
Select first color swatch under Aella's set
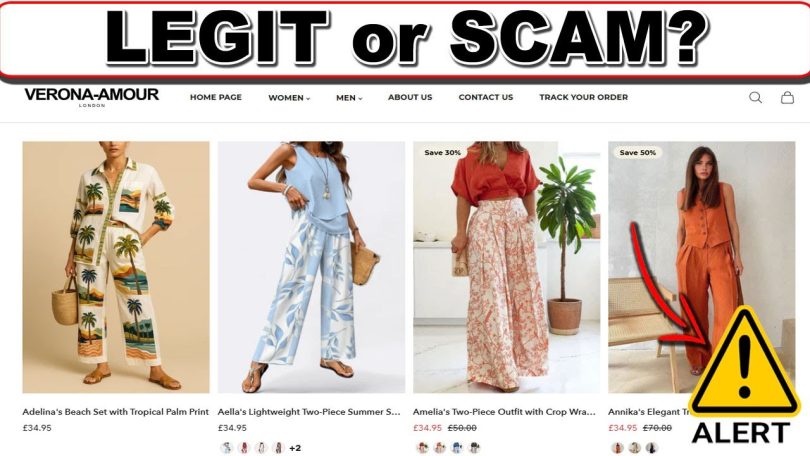pos(226,448)
